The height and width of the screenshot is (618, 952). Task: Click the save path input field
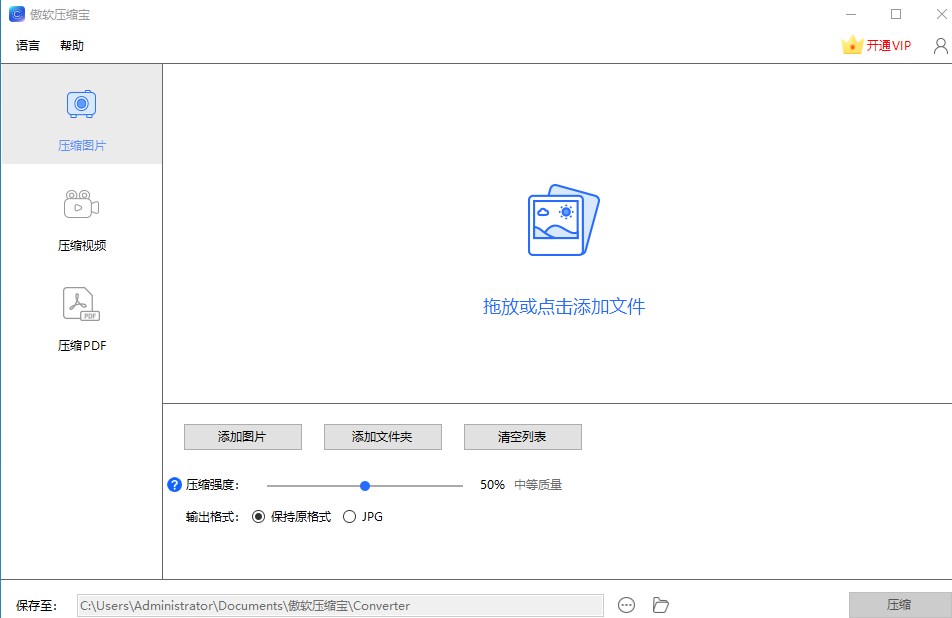tap(340, 605)
